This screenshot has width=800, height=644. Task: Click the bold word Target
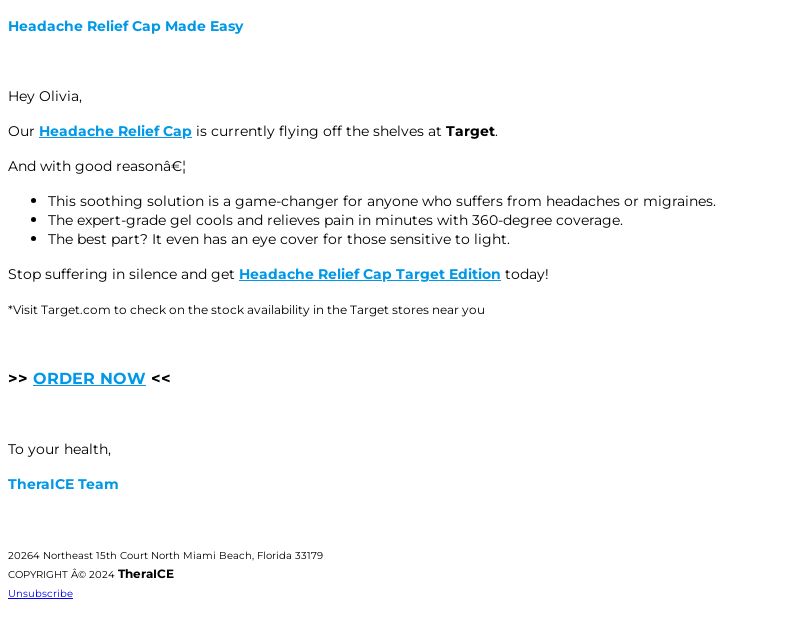point(470,131)
